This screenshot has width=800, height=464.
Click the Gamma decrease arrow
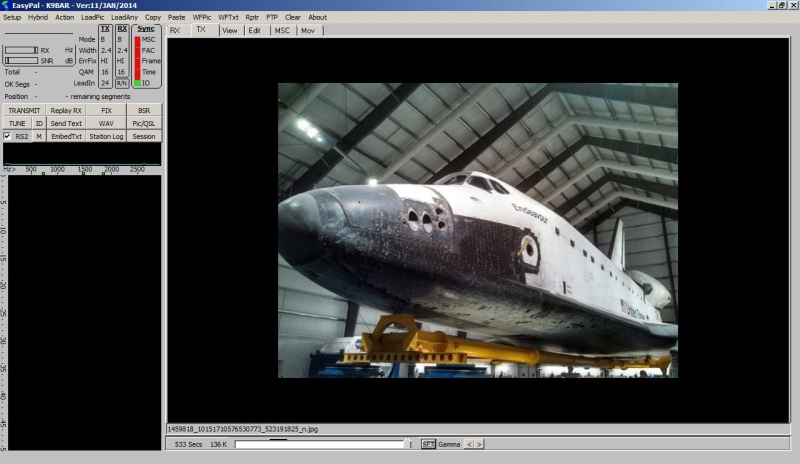469,444
